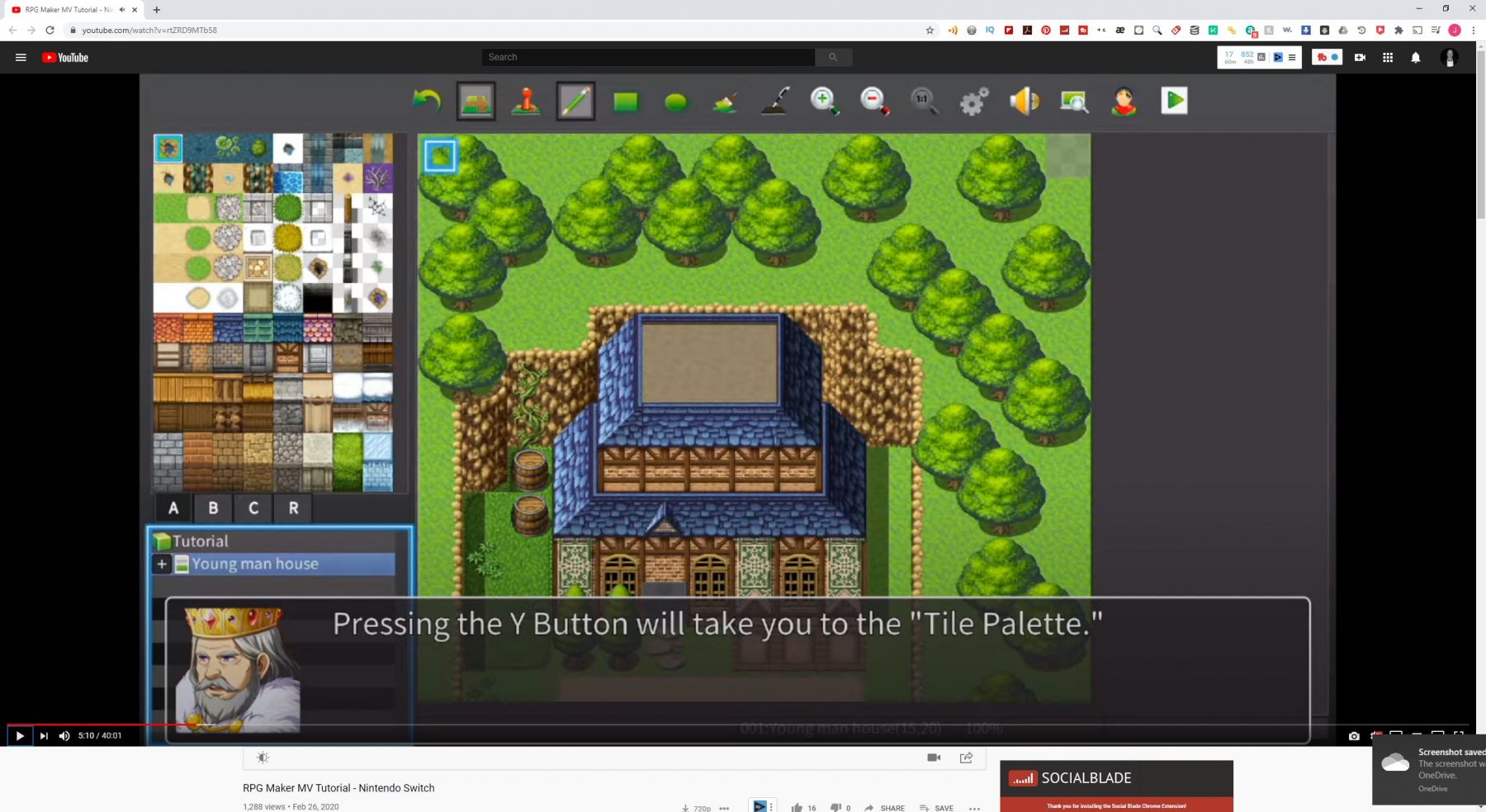The width and height of the screenshot is (1486, 812).
Task: Take a screenshot with the player camera icon
Action: pyautogui.click(x=1354, y=736)
